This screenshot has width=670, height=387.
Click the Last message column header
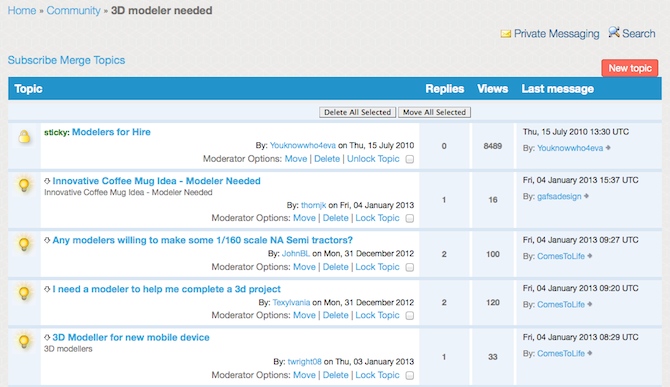[x=558, y=89]
